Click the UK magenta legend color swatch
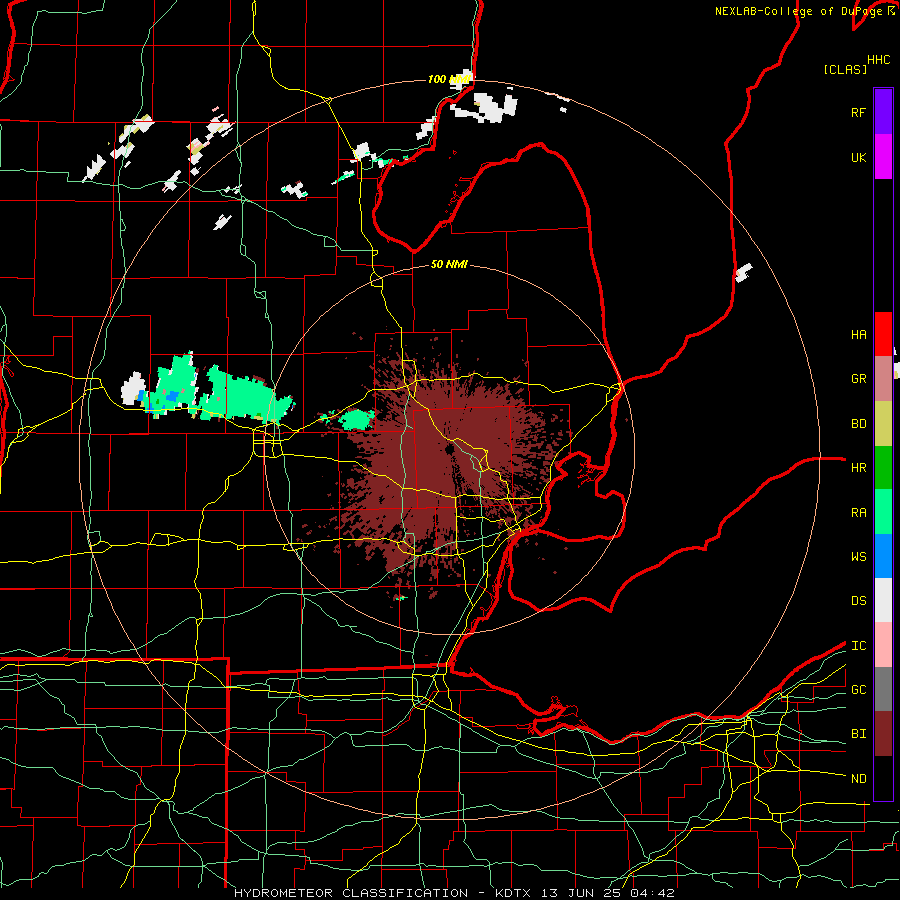The width and height of the screenshot is (900, 900). point(883,157)
